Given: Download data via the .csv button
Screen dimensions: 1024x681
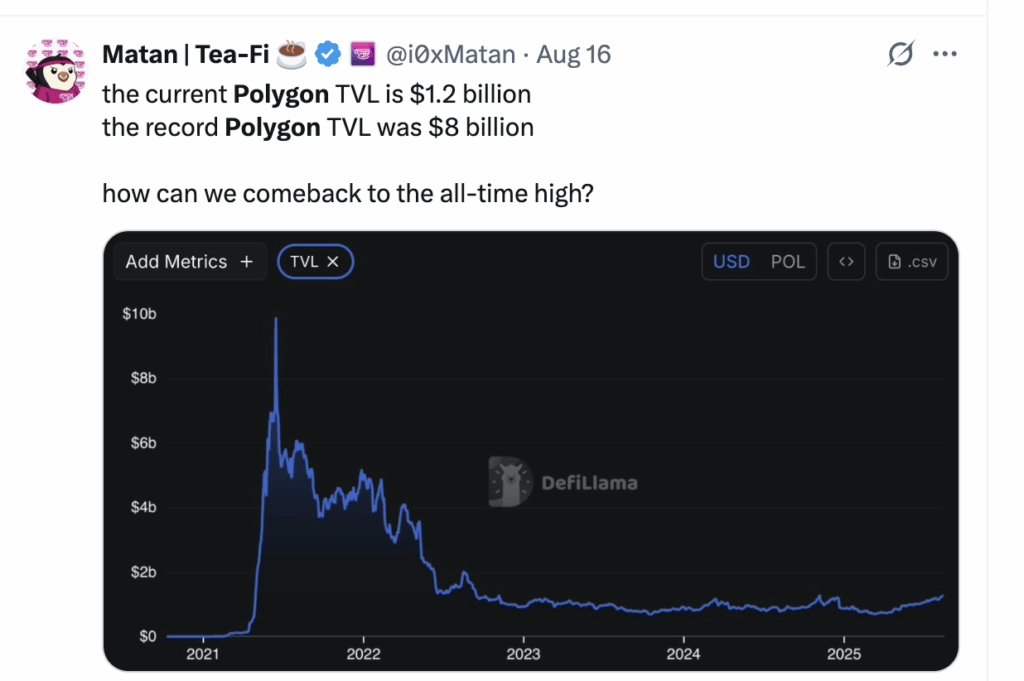Looking at the screenshot, I should (912, 262).
